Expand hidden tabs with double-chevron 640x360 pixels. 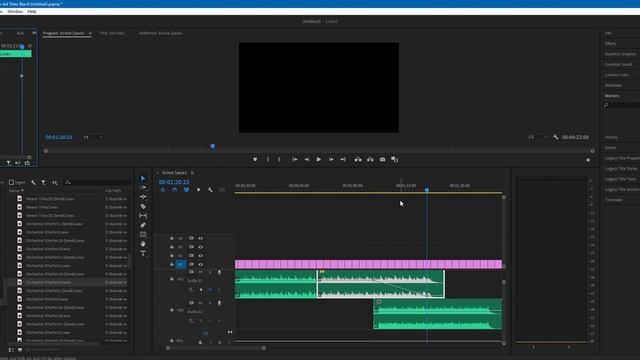tap(34, 33)
